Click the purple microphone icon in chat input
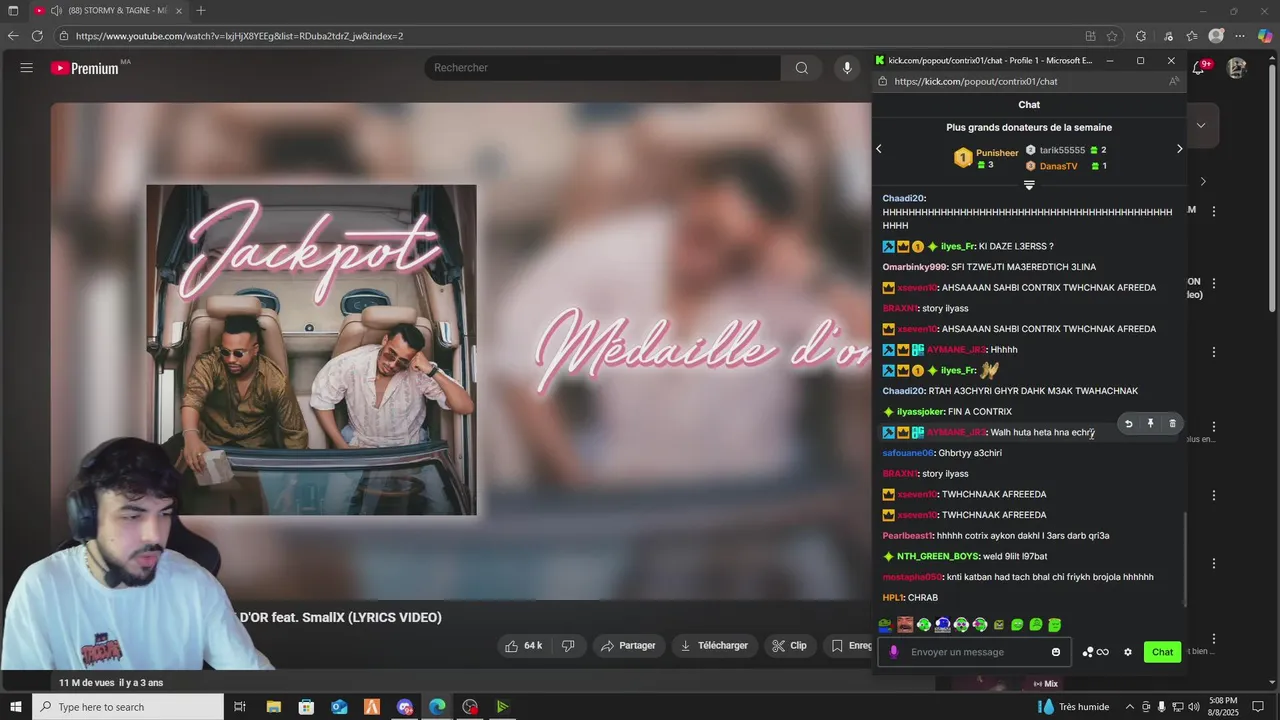Image resolution: width=1280 pixels, height=720 pixels. tap(894, 652)
